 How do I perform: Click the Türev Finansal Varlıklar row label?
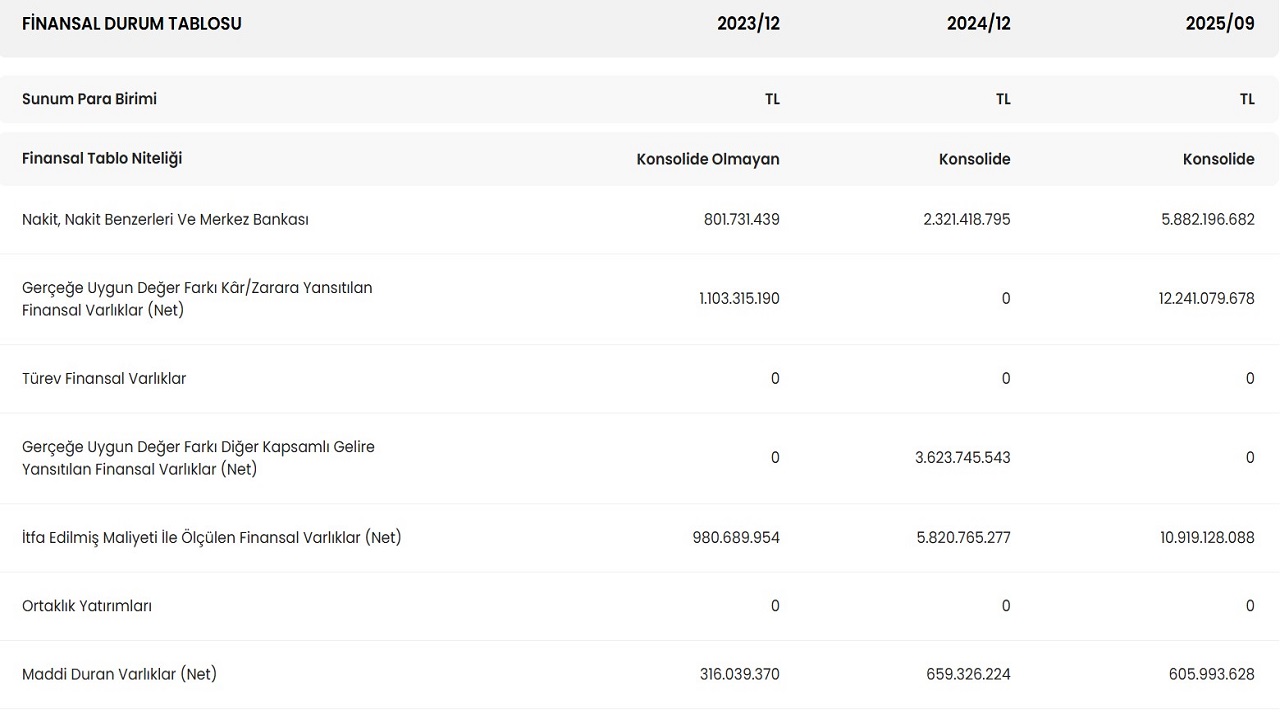tap(104, 379)
